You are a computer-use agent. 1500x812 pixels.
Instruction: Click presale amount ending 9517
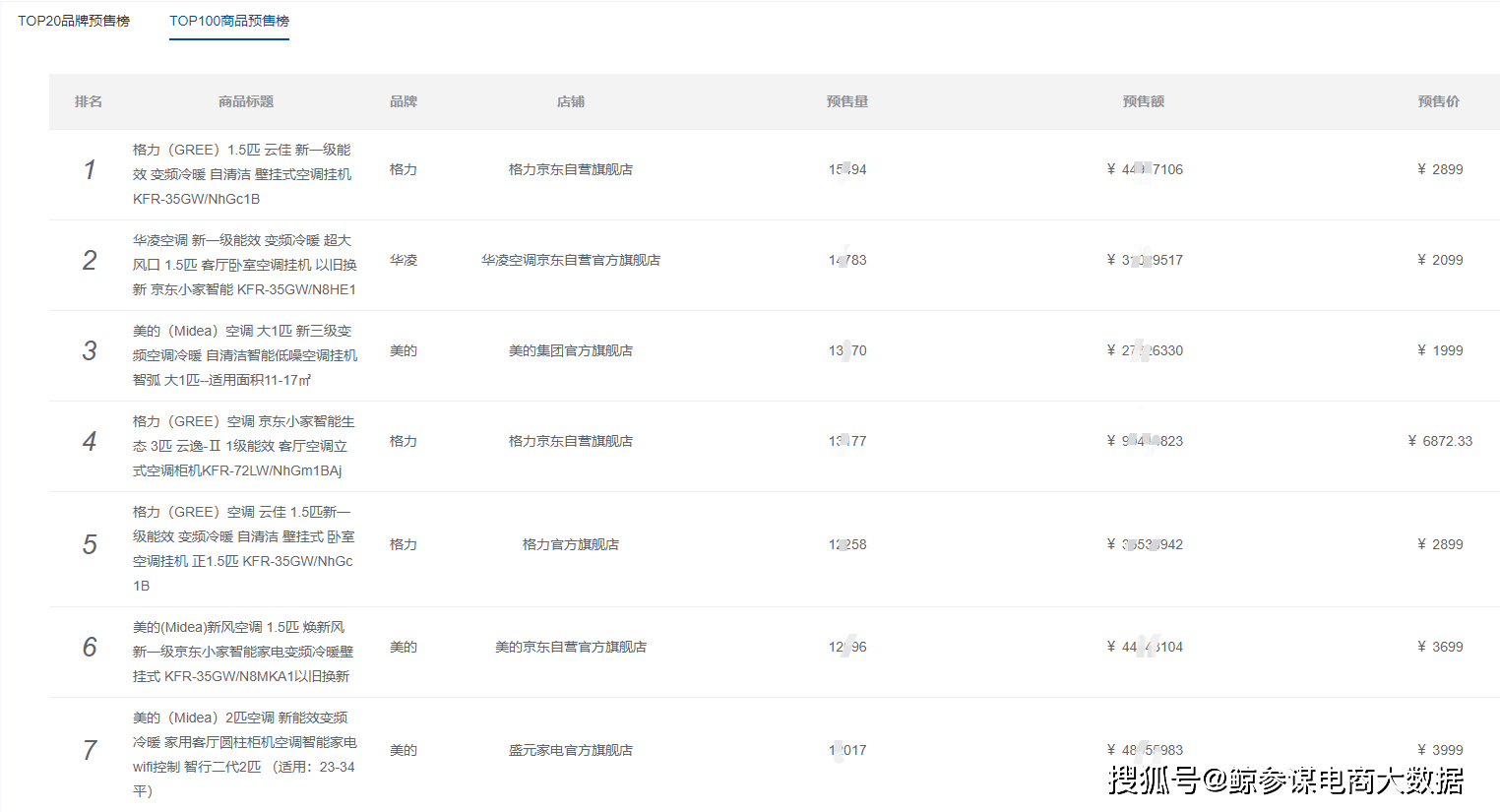1145,260
